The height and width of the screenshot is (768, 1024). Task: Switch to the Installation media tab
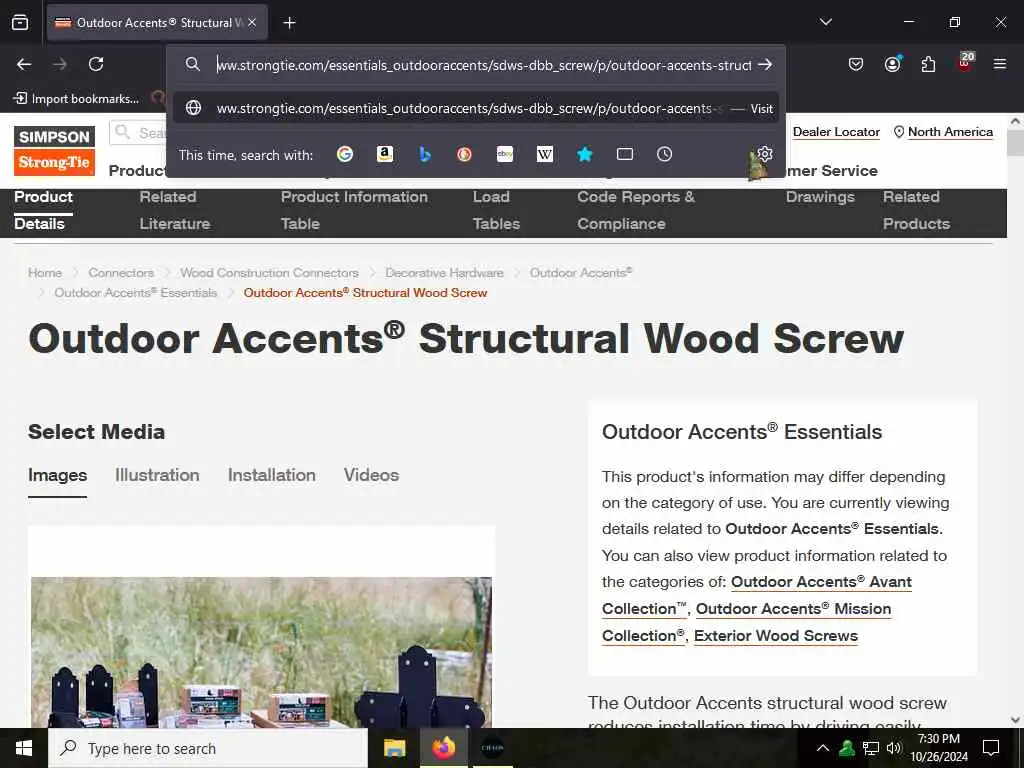click(x=272, y=475)
